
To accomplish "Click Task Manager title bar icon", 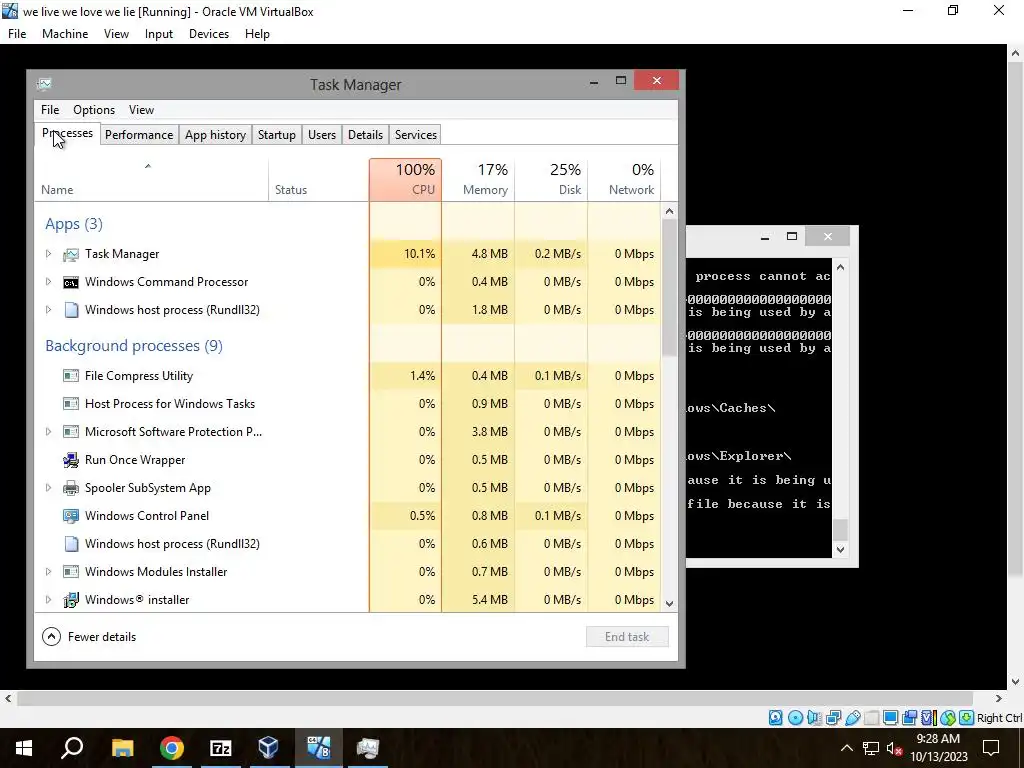I will 44,84.
